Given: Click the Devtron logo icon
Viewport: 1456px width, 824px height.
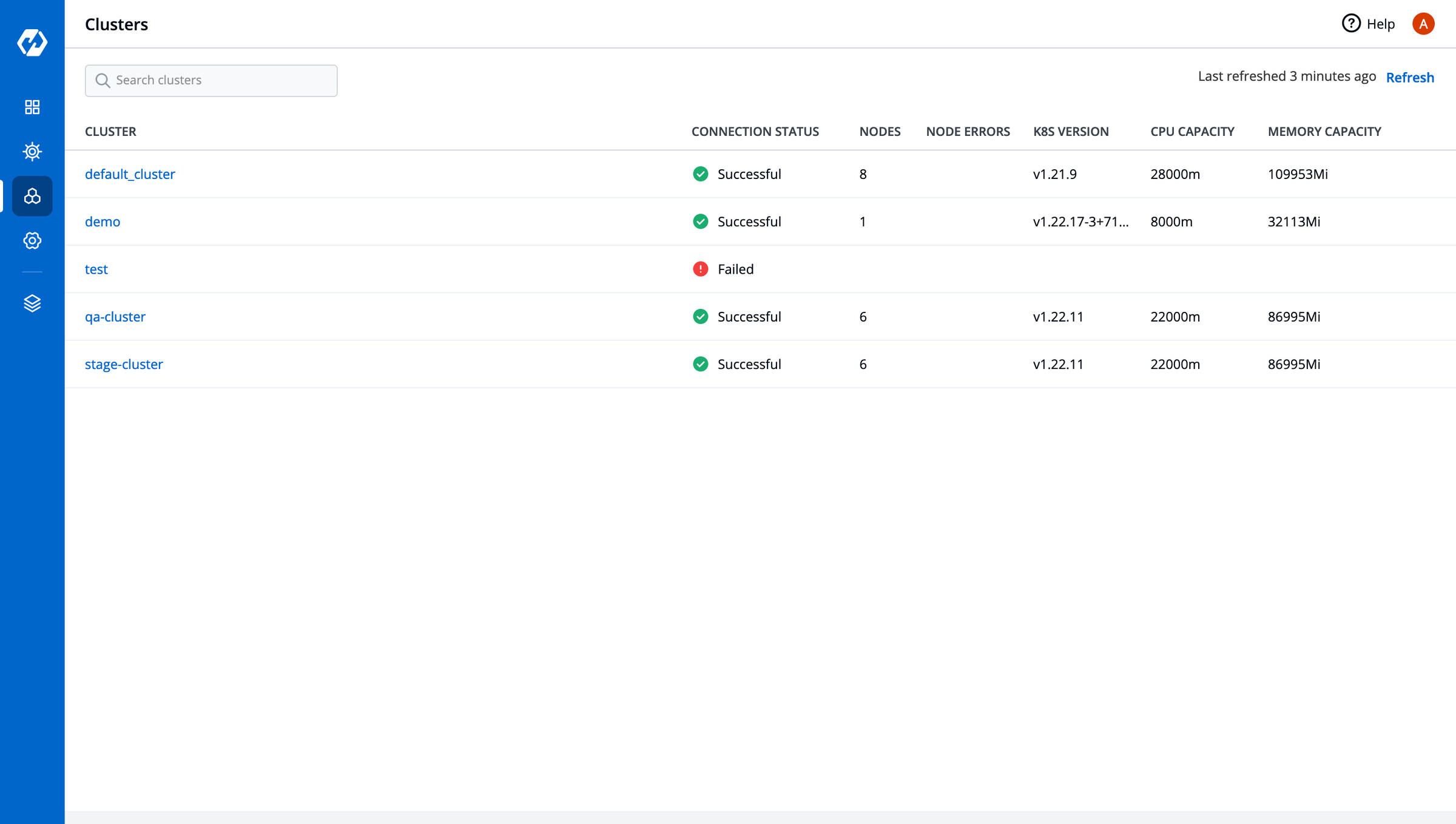Looking at the screenshot, I should click(32, 42).
